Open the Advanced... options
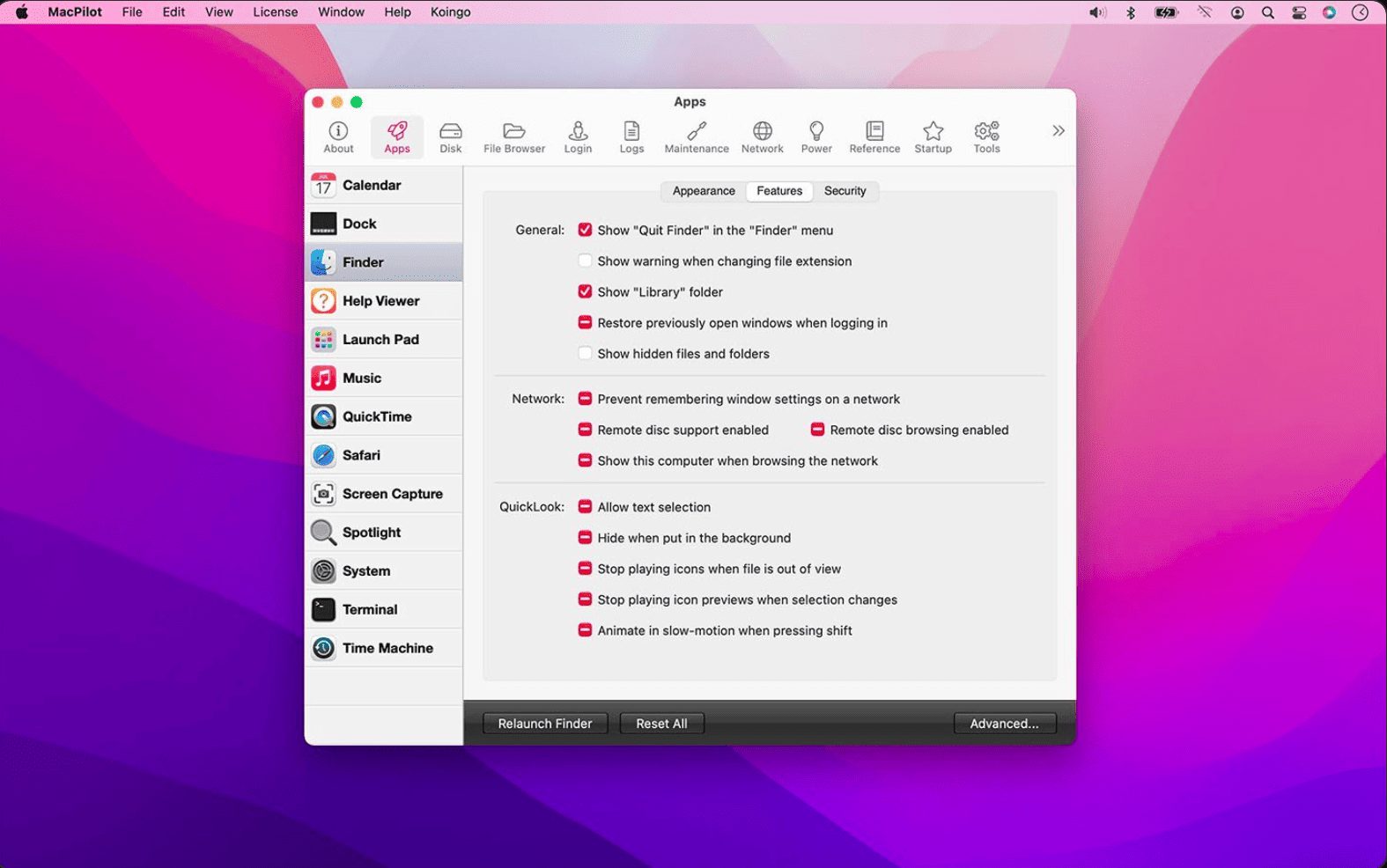 [1004, 724]
